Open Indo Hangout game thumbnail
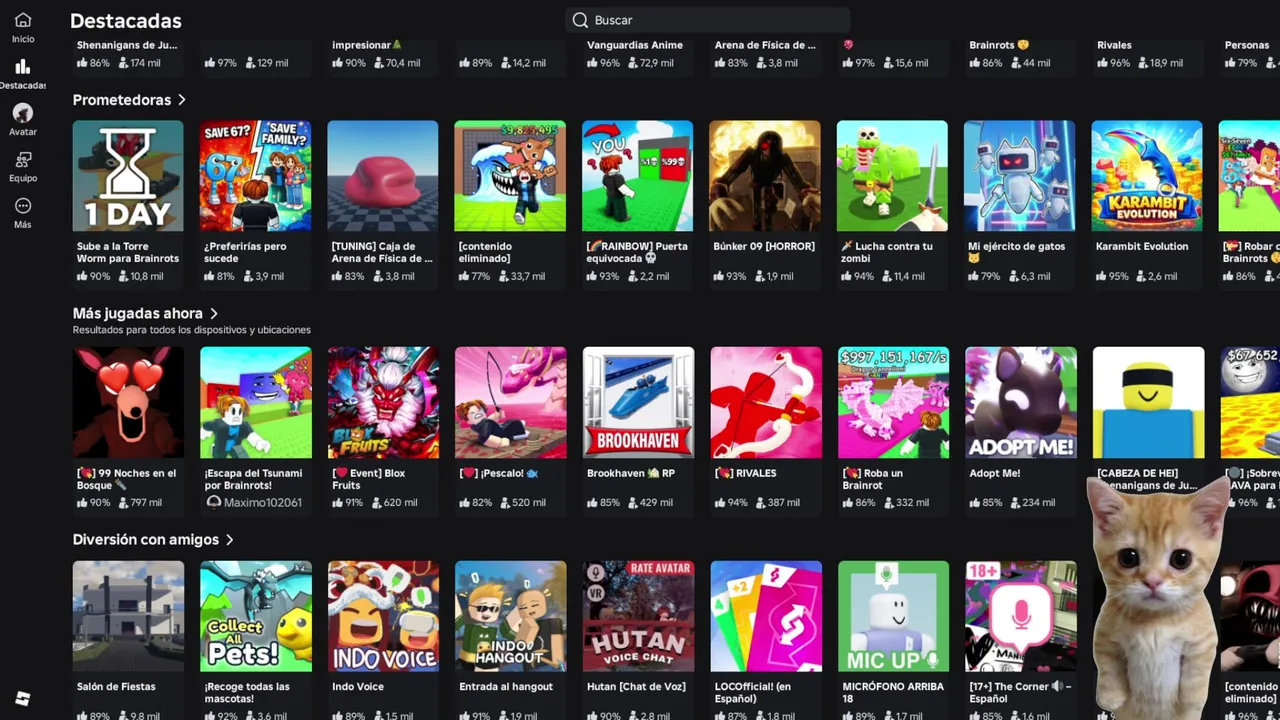1280x720 pixels. (511, 616)
